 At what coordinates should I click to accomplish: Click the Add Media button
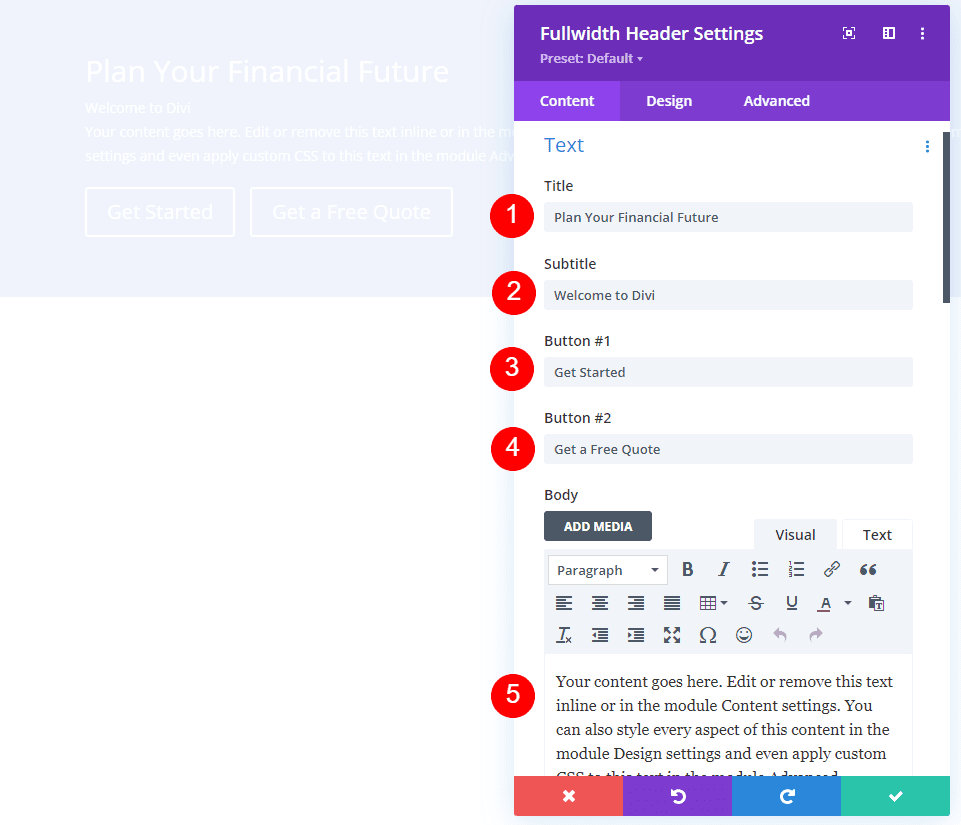[x=597, y=525]
